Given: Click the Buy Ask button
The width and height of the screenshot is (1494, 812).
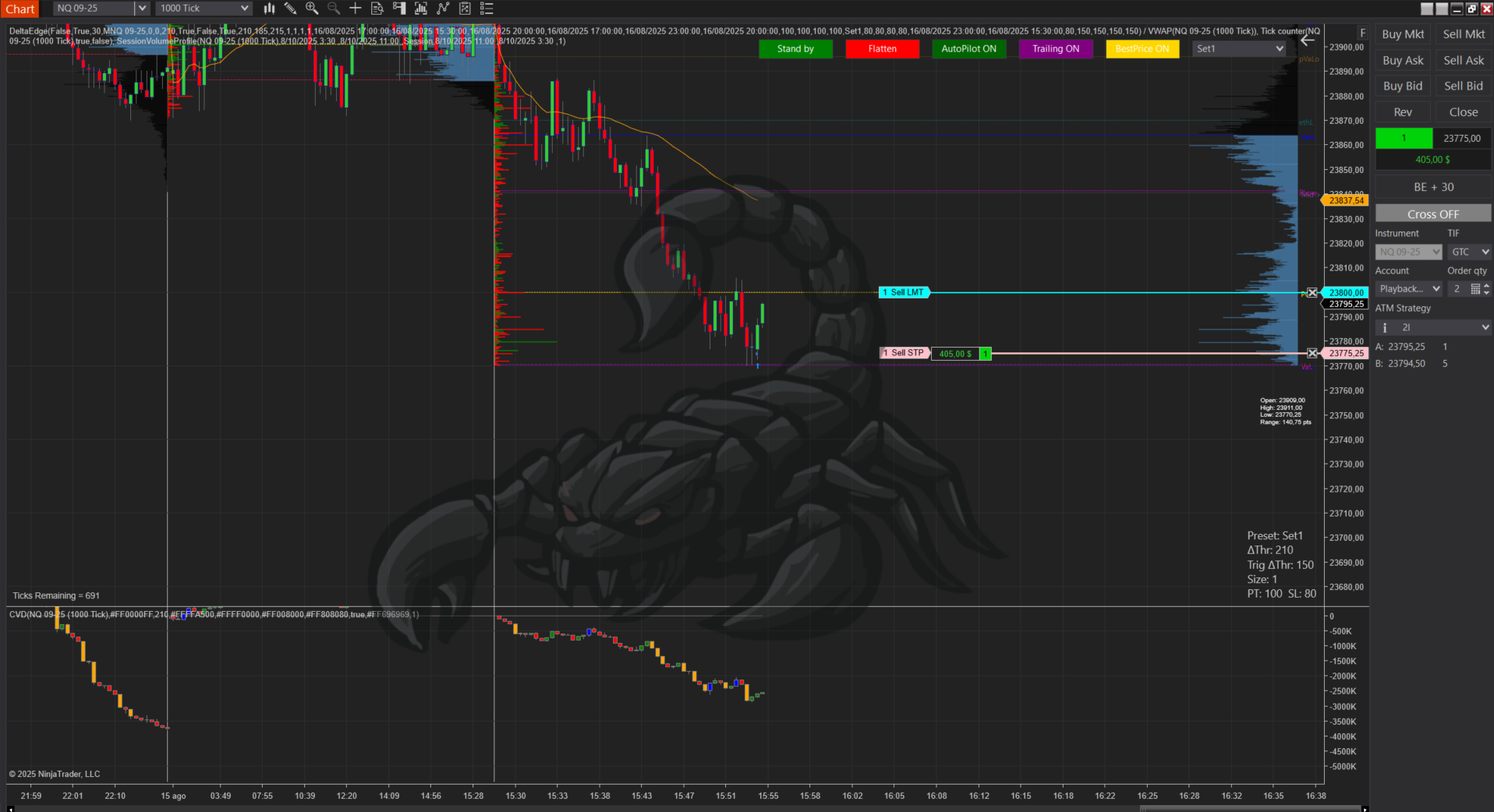Looking at the screenshot, I should [x=1403, y=60].
